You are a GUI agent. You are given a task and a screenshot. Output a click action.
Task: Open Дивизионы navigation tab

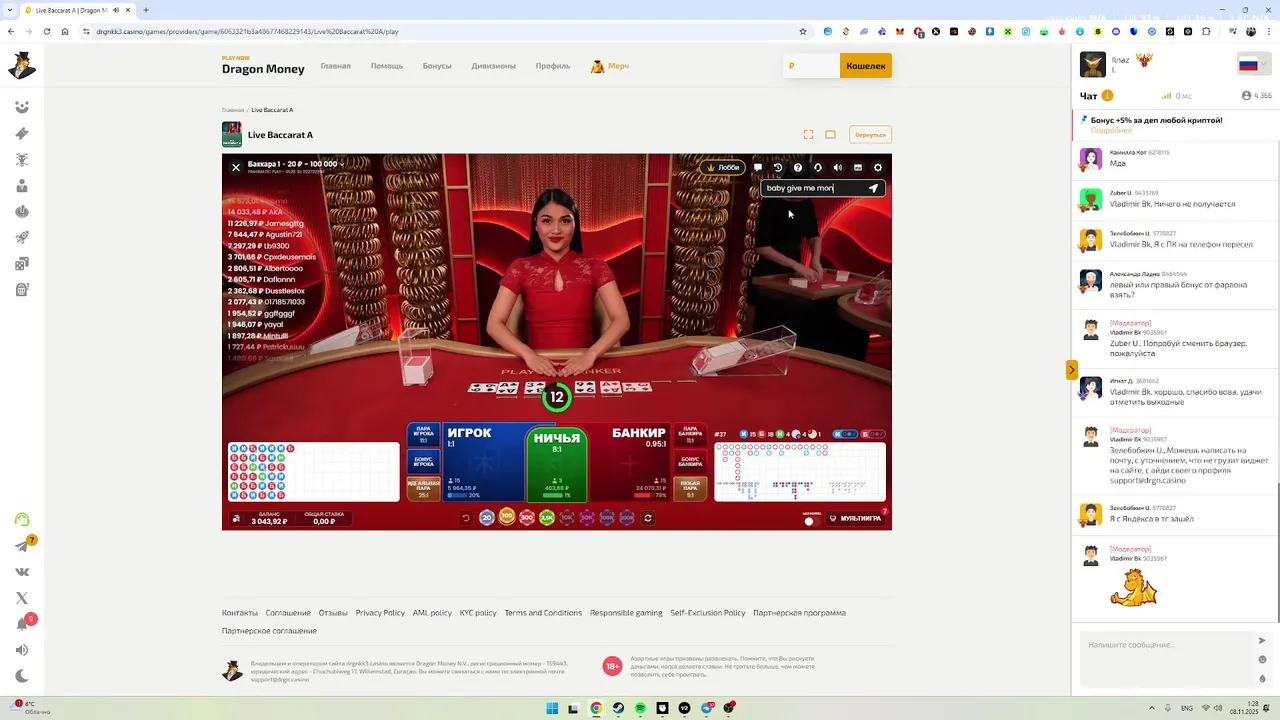[494, 66]
